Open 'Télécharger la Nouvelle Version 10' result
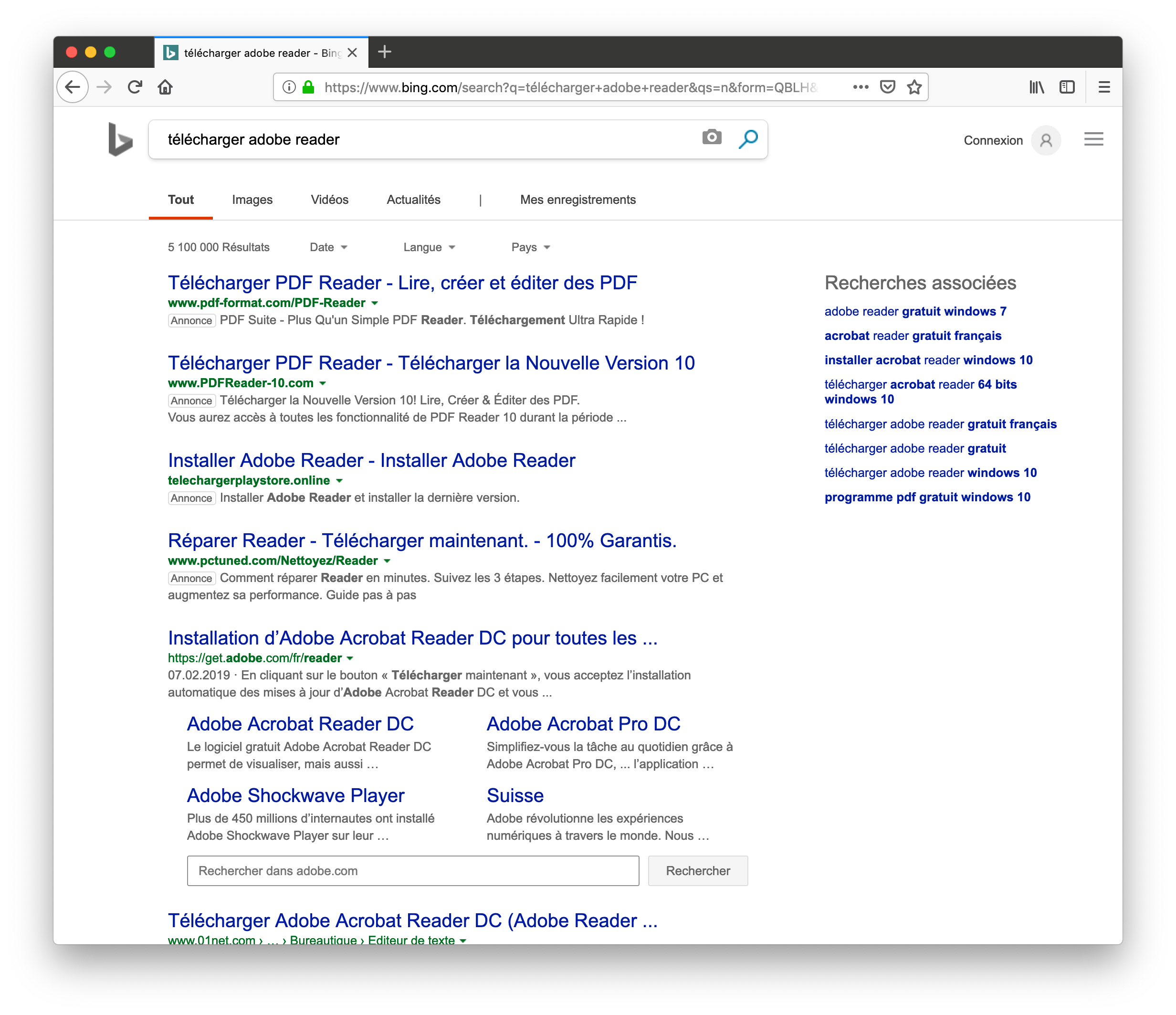 click(431, 363)
